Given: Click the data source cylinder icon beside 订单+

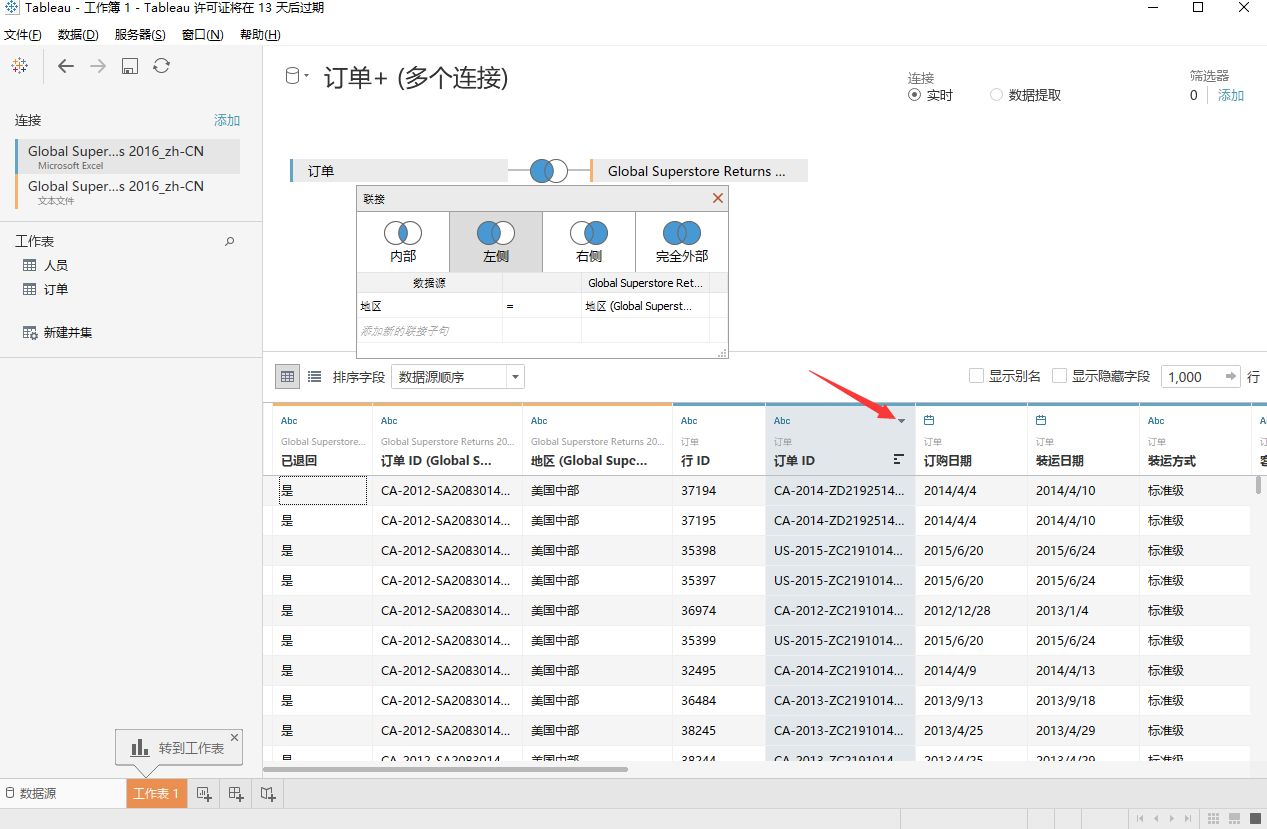Looking at the screenshot, I should coord(292,76).
